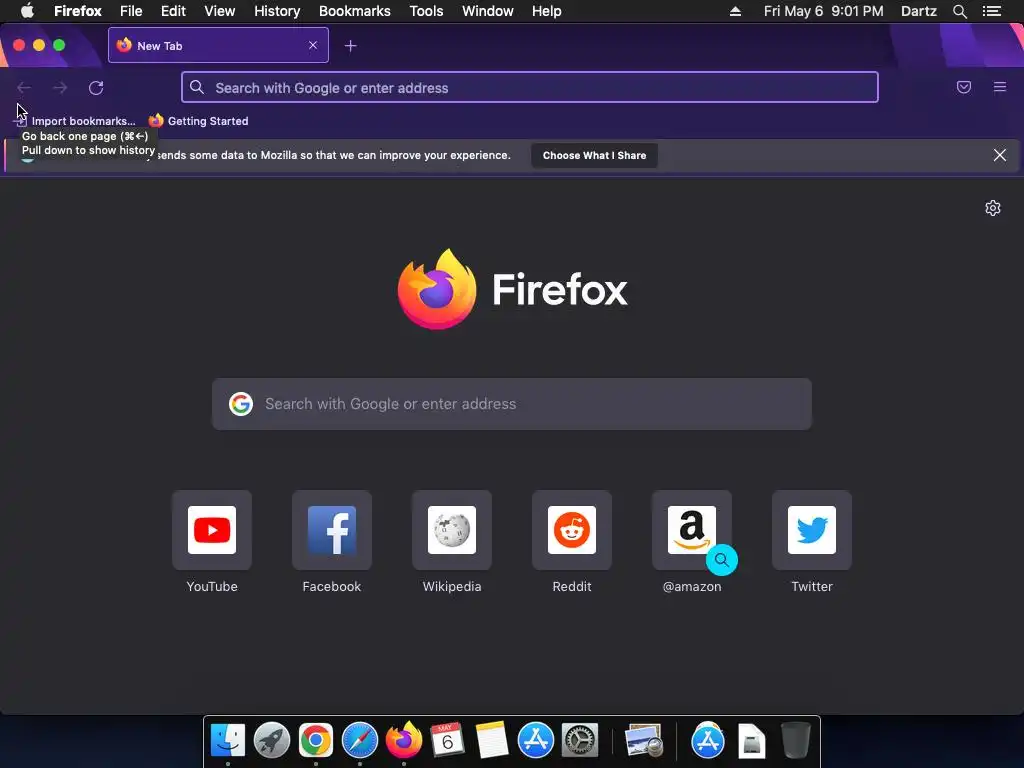Open the History menu

[x=277, y=11]
